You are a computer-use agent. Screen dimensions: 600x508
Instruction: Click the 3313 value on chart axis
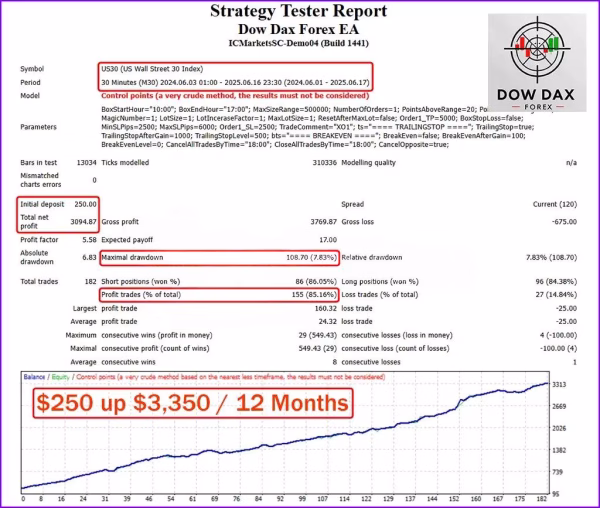(x=559, y=385)
